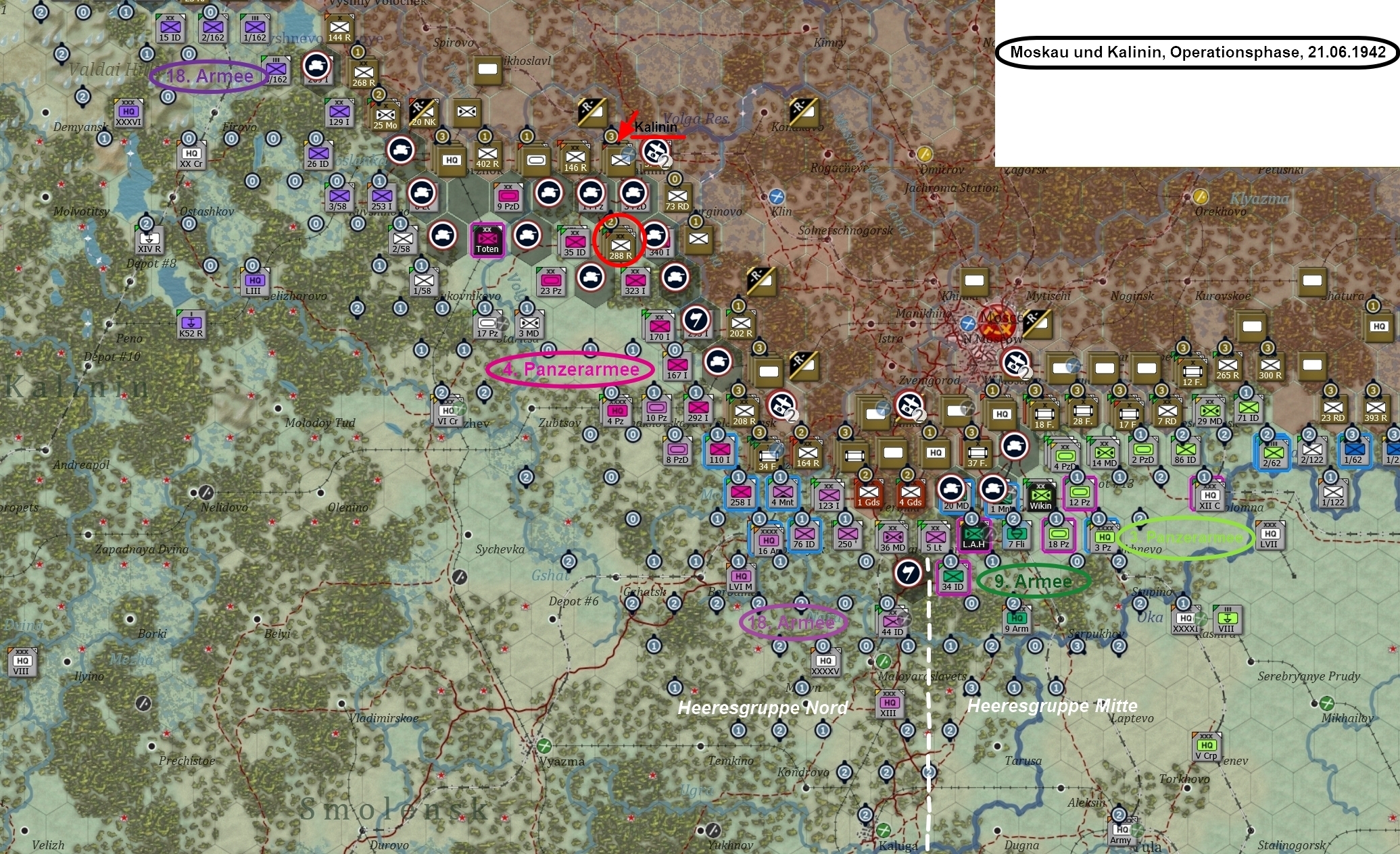Open the V Crp HQ counter

[1206, 747]
